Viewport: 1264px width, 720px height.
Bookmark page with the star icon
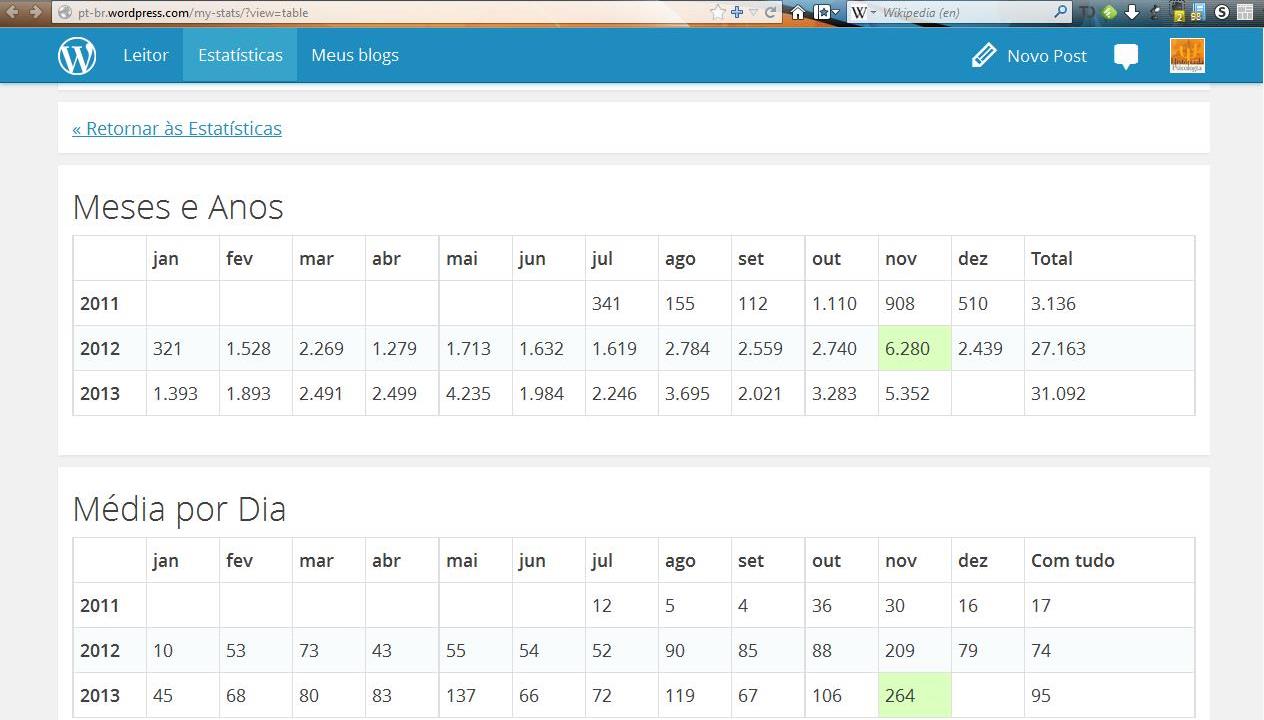[x=717, y=12]
